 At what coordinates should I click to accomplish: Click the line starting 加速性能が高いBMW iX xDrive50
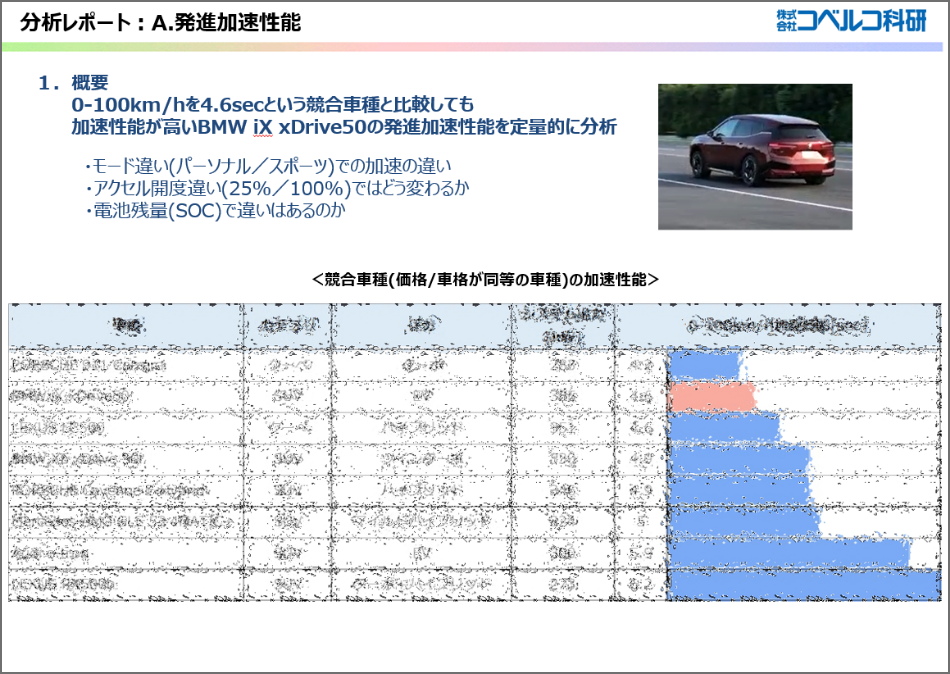tap(344, 127)
